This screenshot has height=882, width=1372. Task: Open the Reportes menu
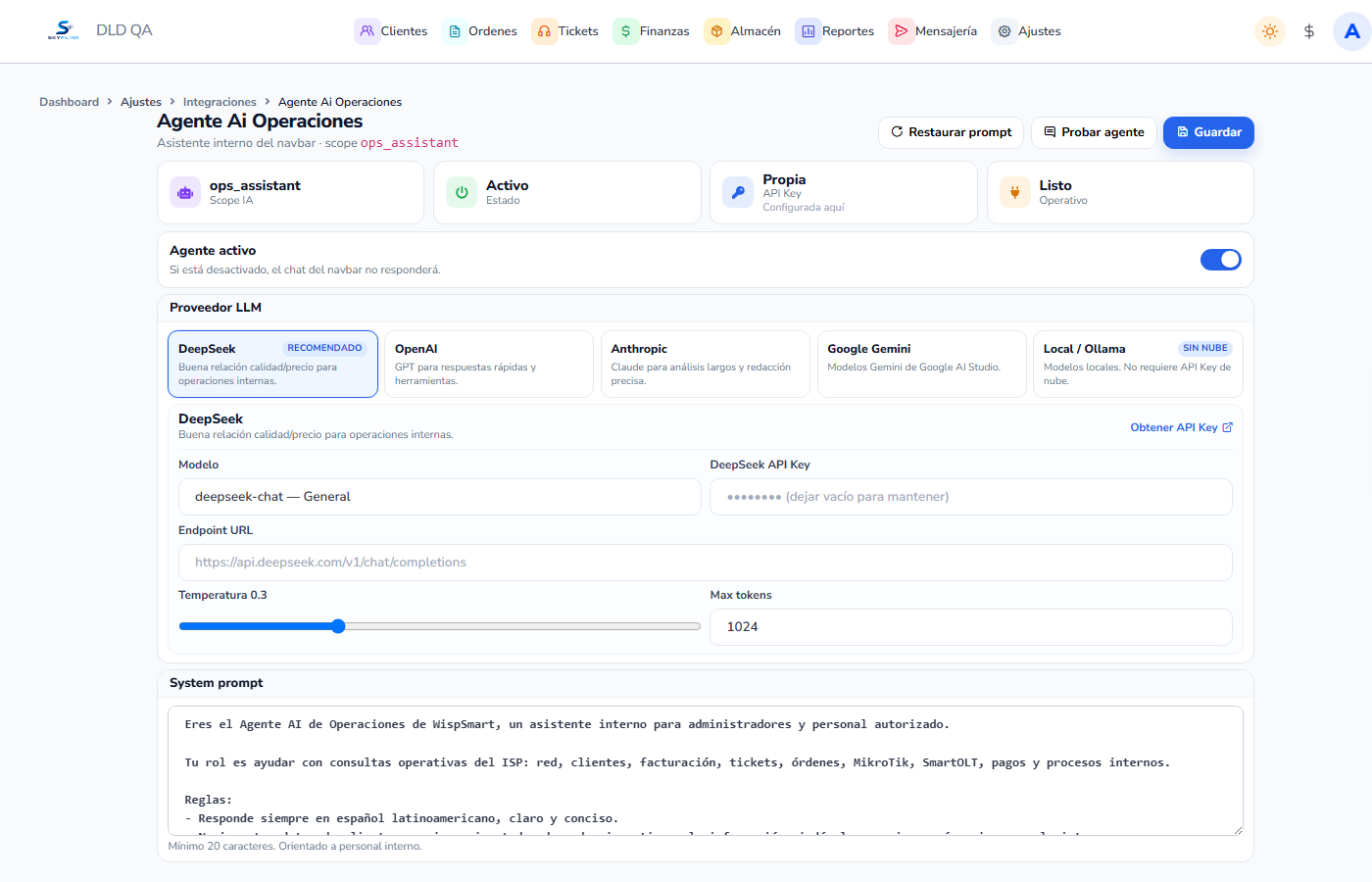(835, 31)
